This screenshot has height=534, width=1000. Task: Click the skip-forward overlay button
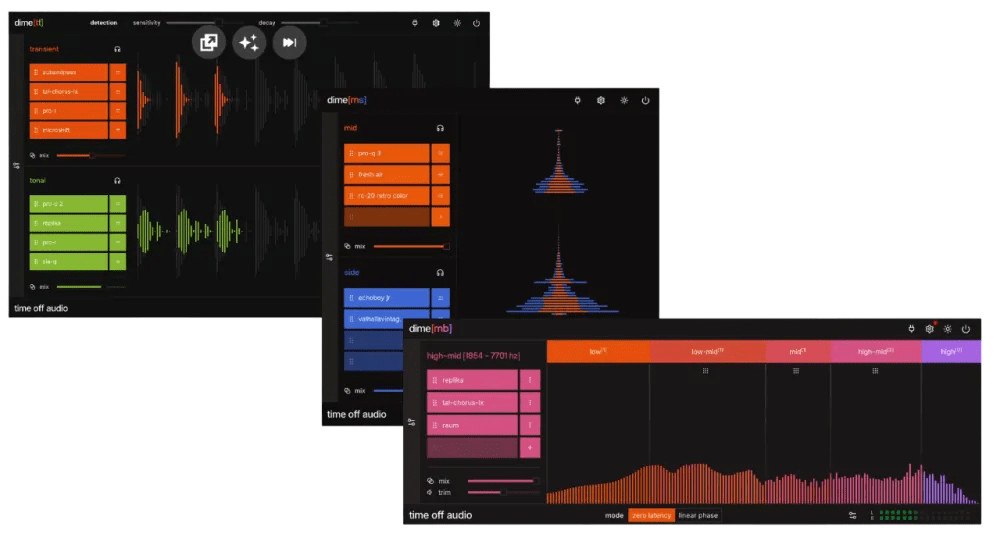pos(289,43)
